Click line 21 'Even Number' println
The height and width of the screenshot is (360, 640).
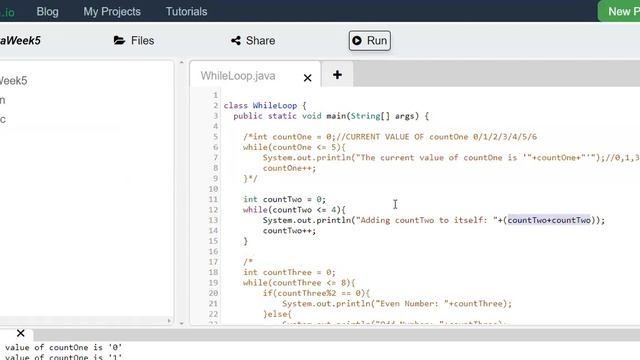point(397,304)
